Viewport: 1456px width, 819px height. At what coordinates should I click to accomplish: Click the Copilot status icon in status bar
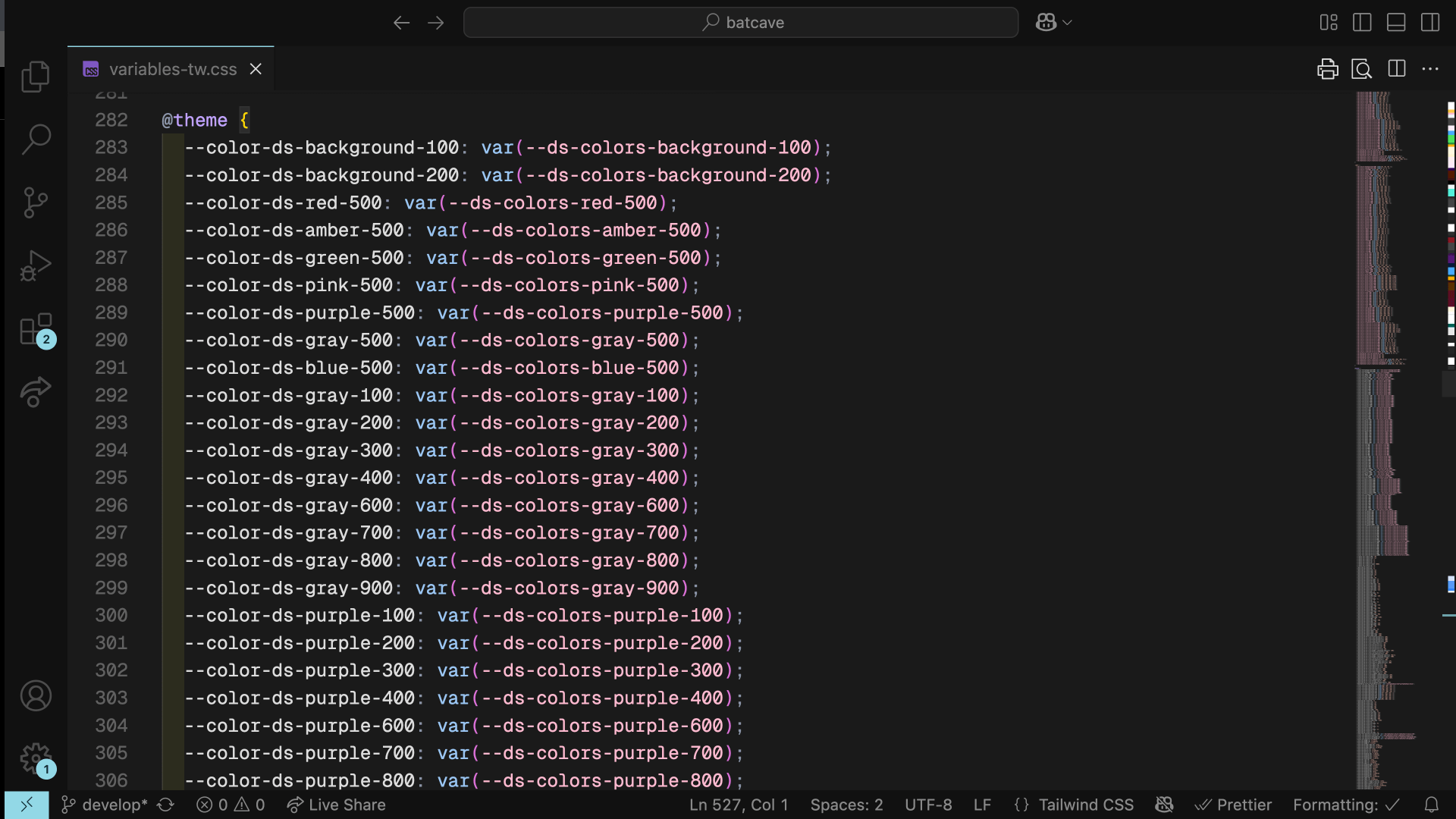click(x=1164, y=805)
